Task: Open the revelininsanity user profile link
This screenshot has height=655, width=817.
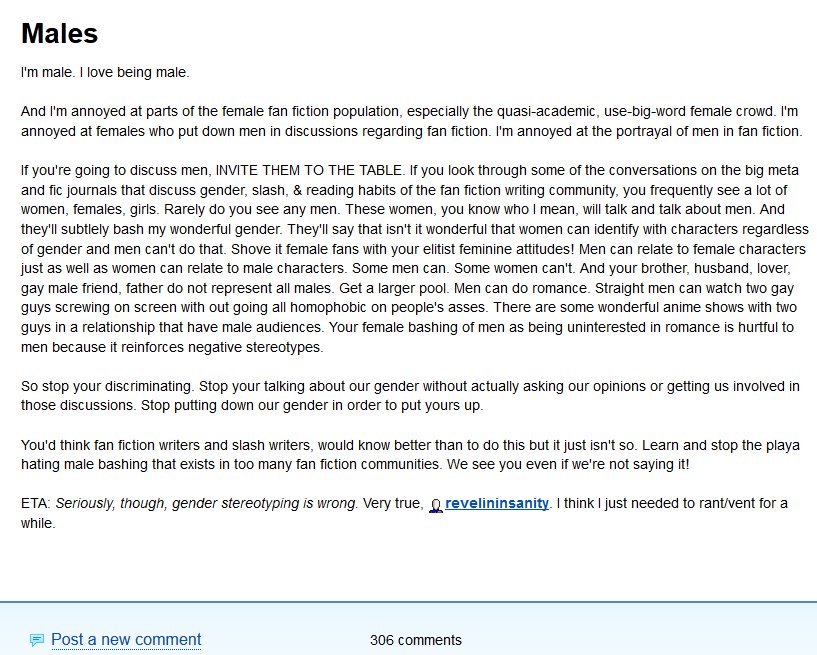Action: [497, 503]
